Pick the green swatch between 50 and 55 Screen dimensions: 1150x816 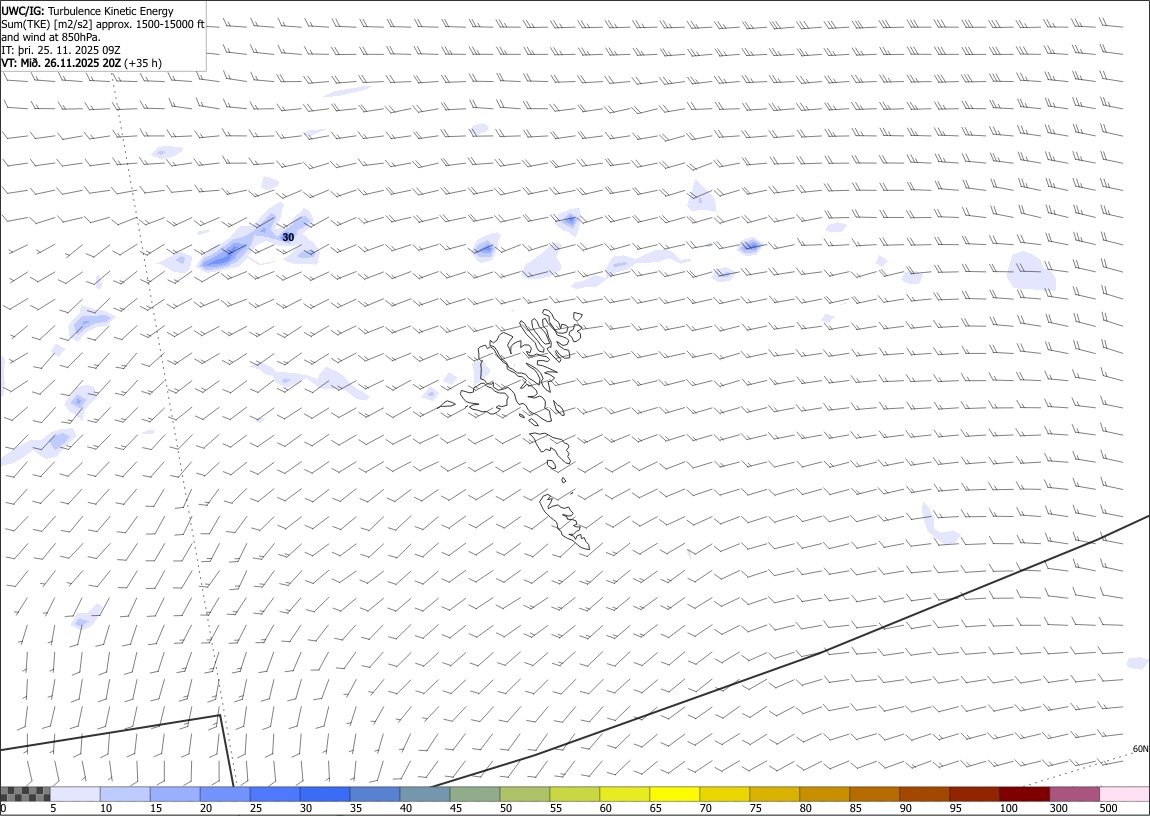[524, 794]
